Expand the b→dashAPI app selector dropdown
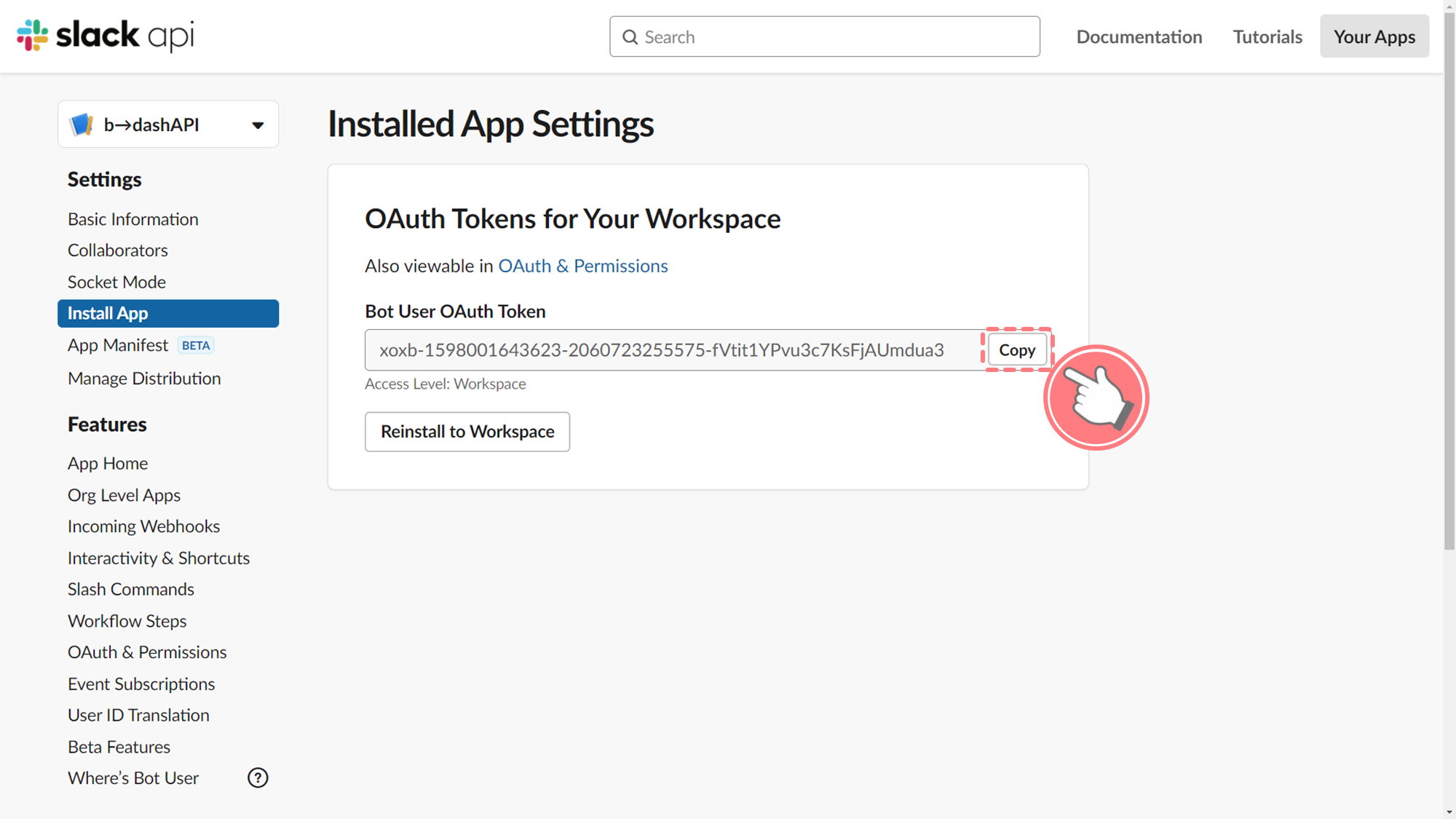The width and height of the screenshot is (1456, 819). coord(168,124)
